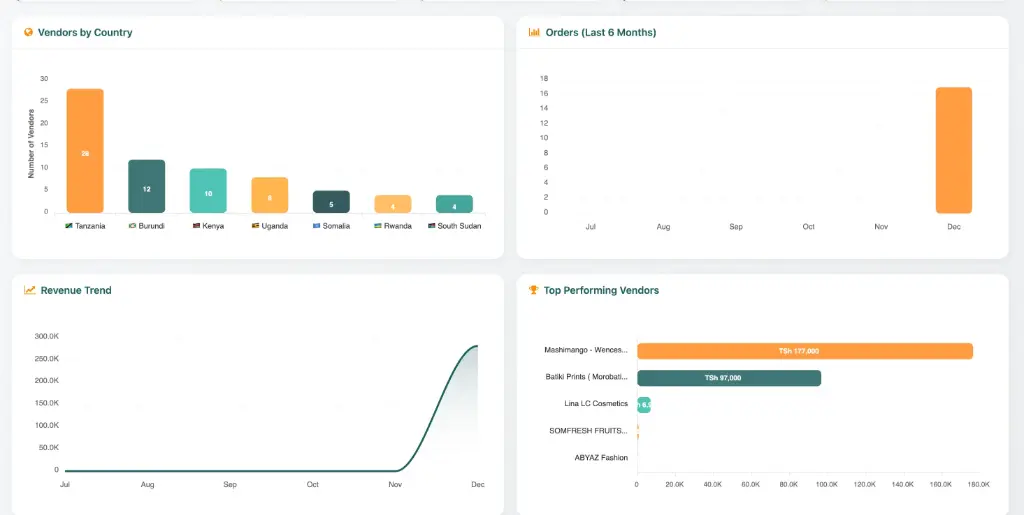Click the Revenue Trend peak at Dec
Viewport: 1024px width, 515px height.
pyautogui.click(x=477, y=347)
